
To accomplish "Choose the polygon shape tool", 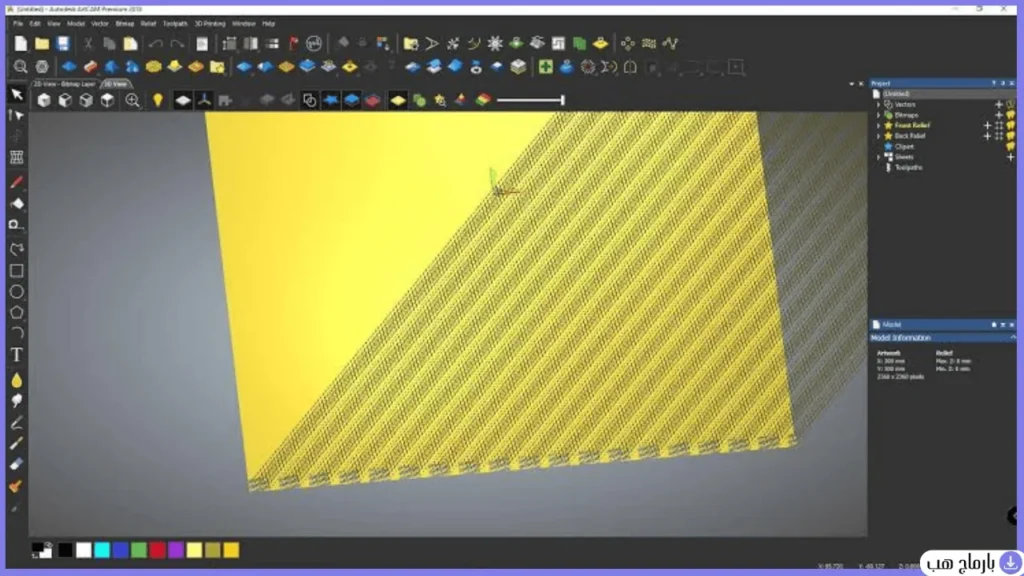I will pos(17,313).
